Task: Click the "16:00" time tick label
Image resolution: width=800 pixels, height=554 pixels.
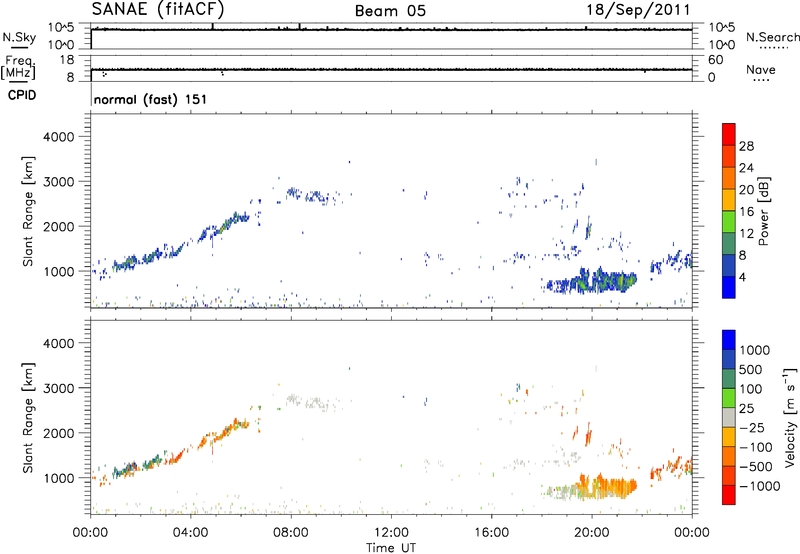Action: click(x=491, y=533)
